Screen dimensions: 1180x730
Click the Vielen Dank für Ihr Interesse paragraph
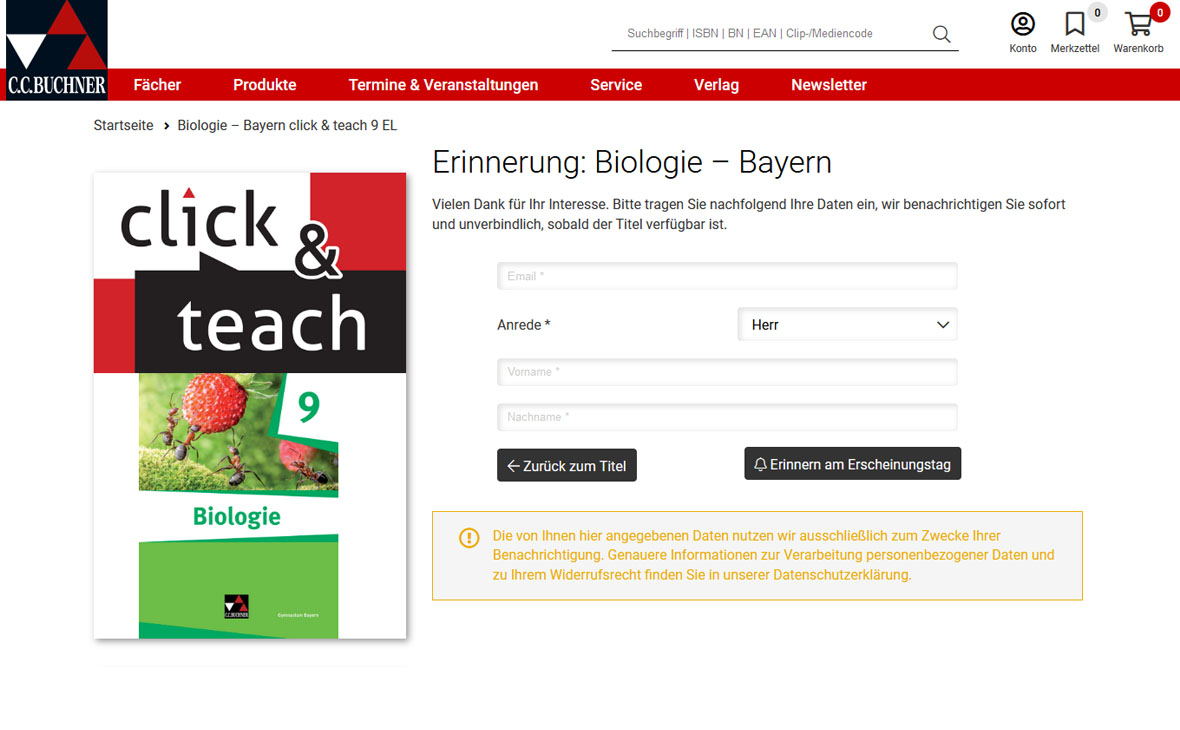pyautogui.click(x=749, y=214)
